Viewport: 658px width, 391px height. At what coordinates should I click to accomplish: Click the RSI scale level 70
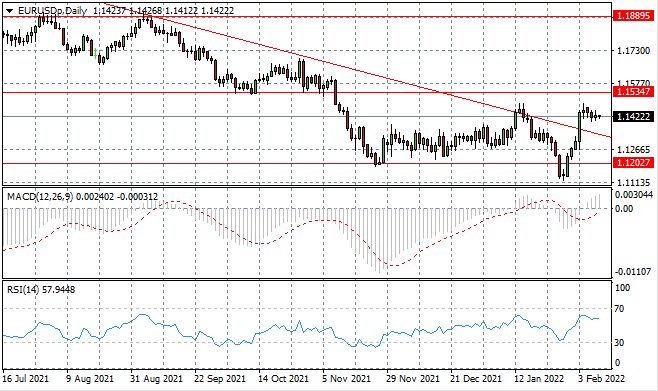click(x=619, y=309)
